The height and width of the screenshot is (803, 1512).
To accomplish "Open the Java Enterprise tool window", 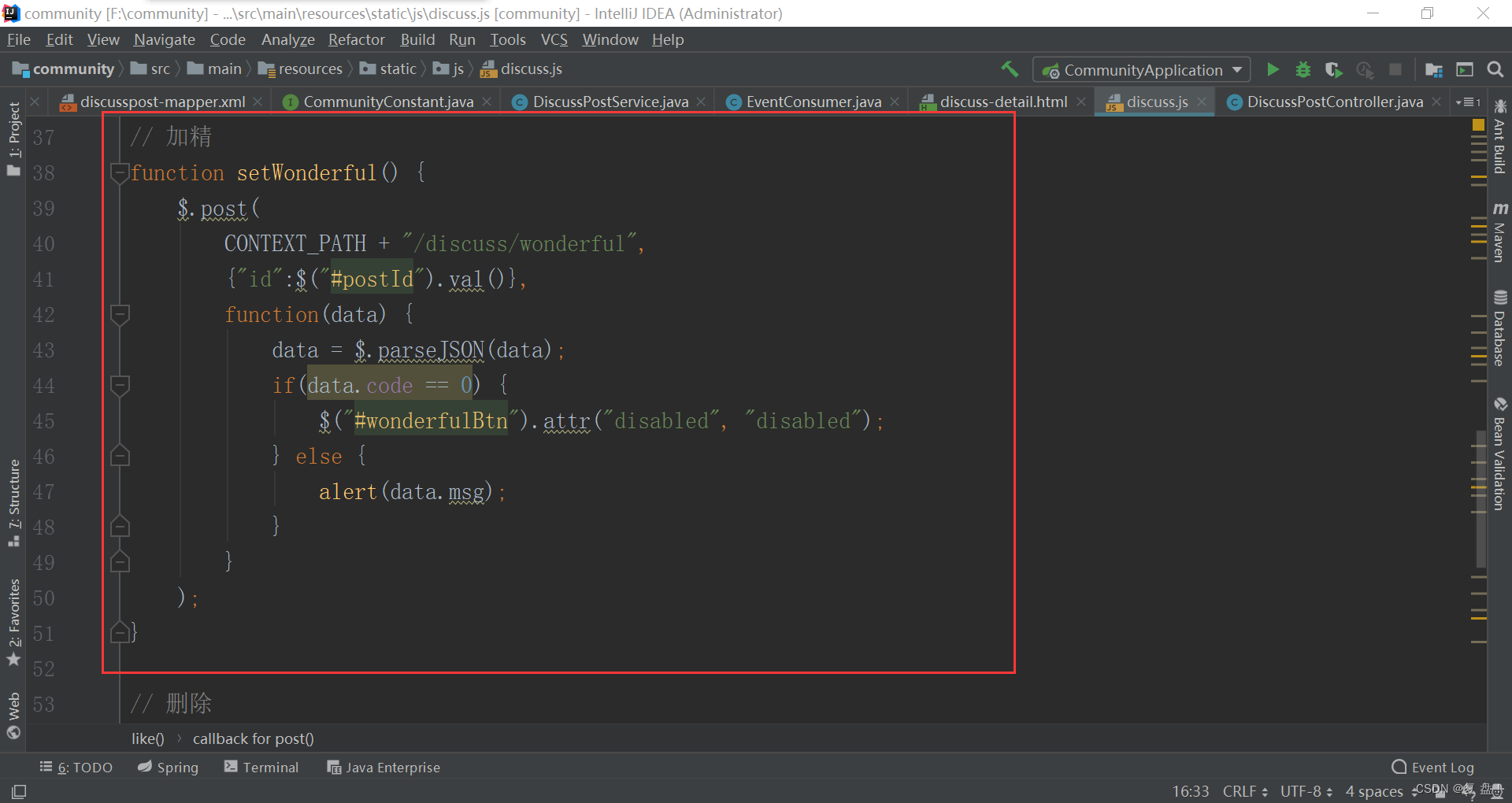I will pyautogui.click(x=384, y=767).
